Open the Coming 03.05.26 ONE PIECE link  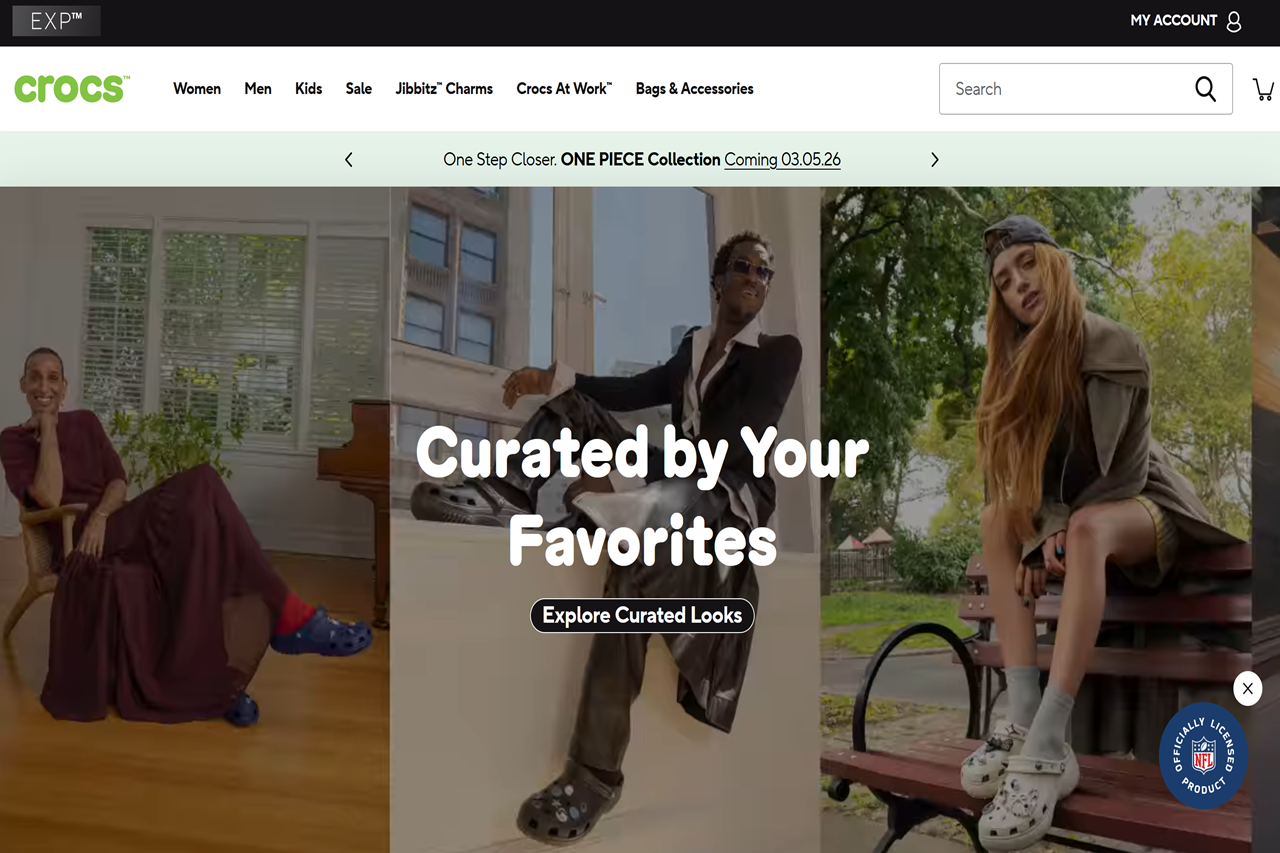point(783,159)
